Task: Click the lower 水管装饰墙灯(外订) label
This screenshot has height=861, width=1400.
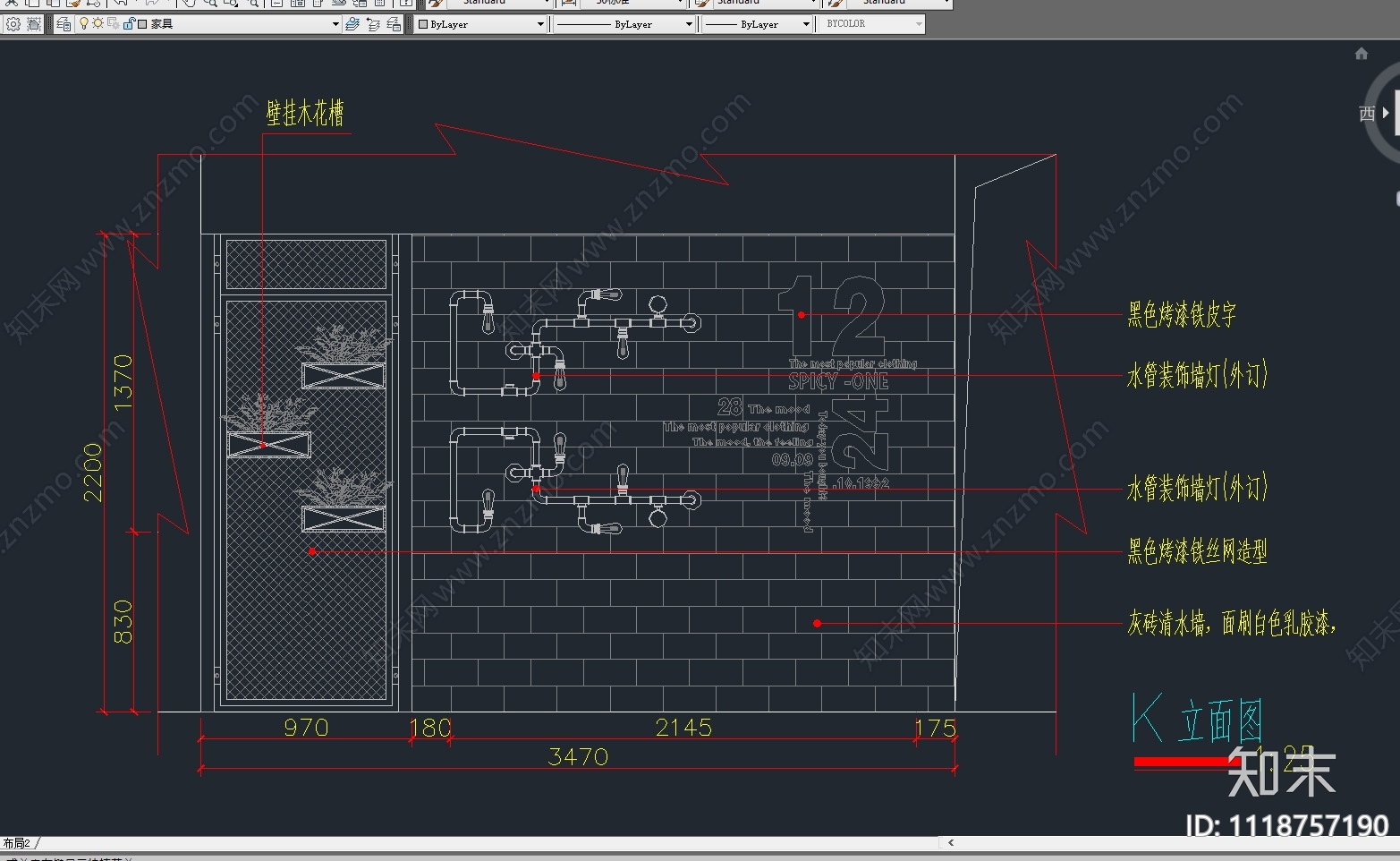Action: (1198, 488)
